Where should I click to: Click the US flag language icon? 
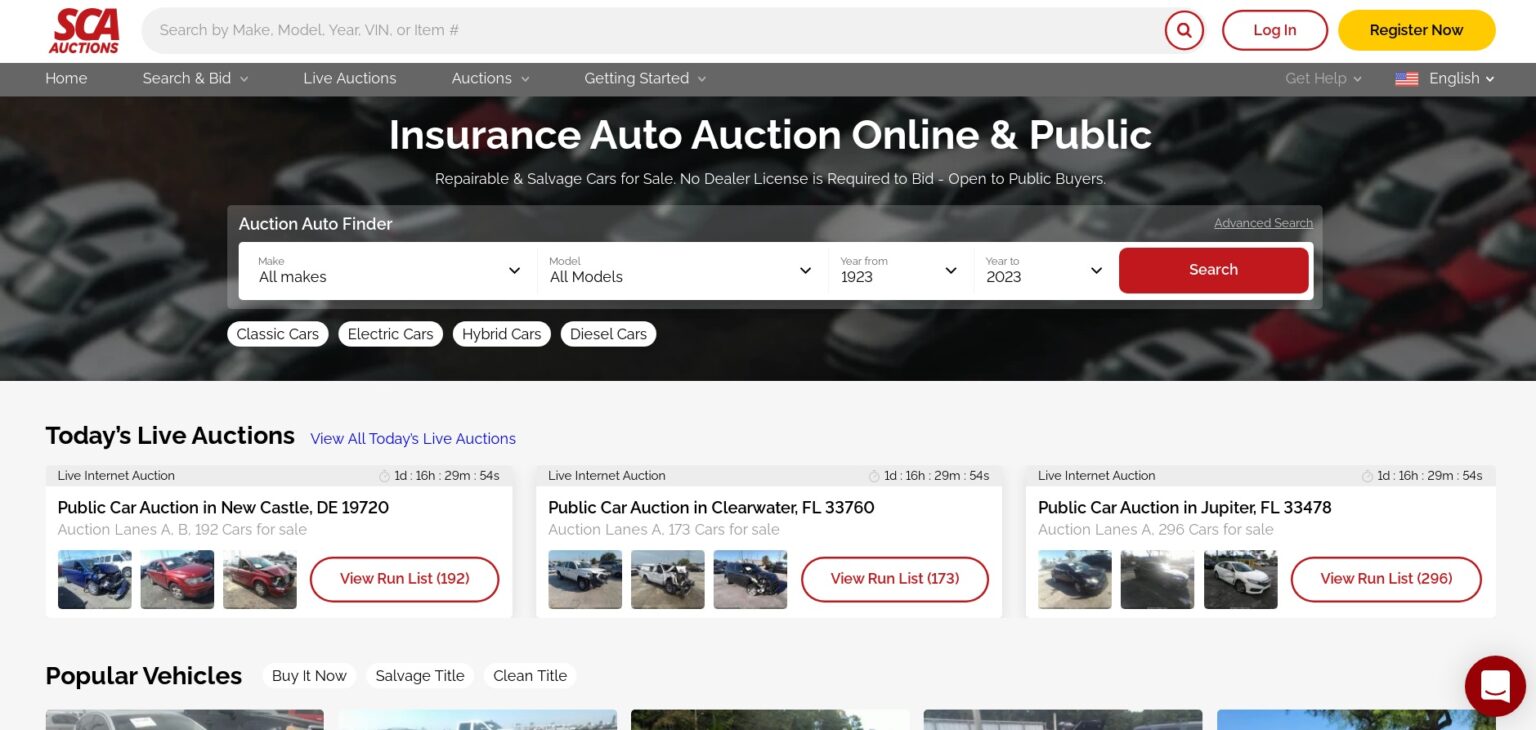coord(1406,79)
